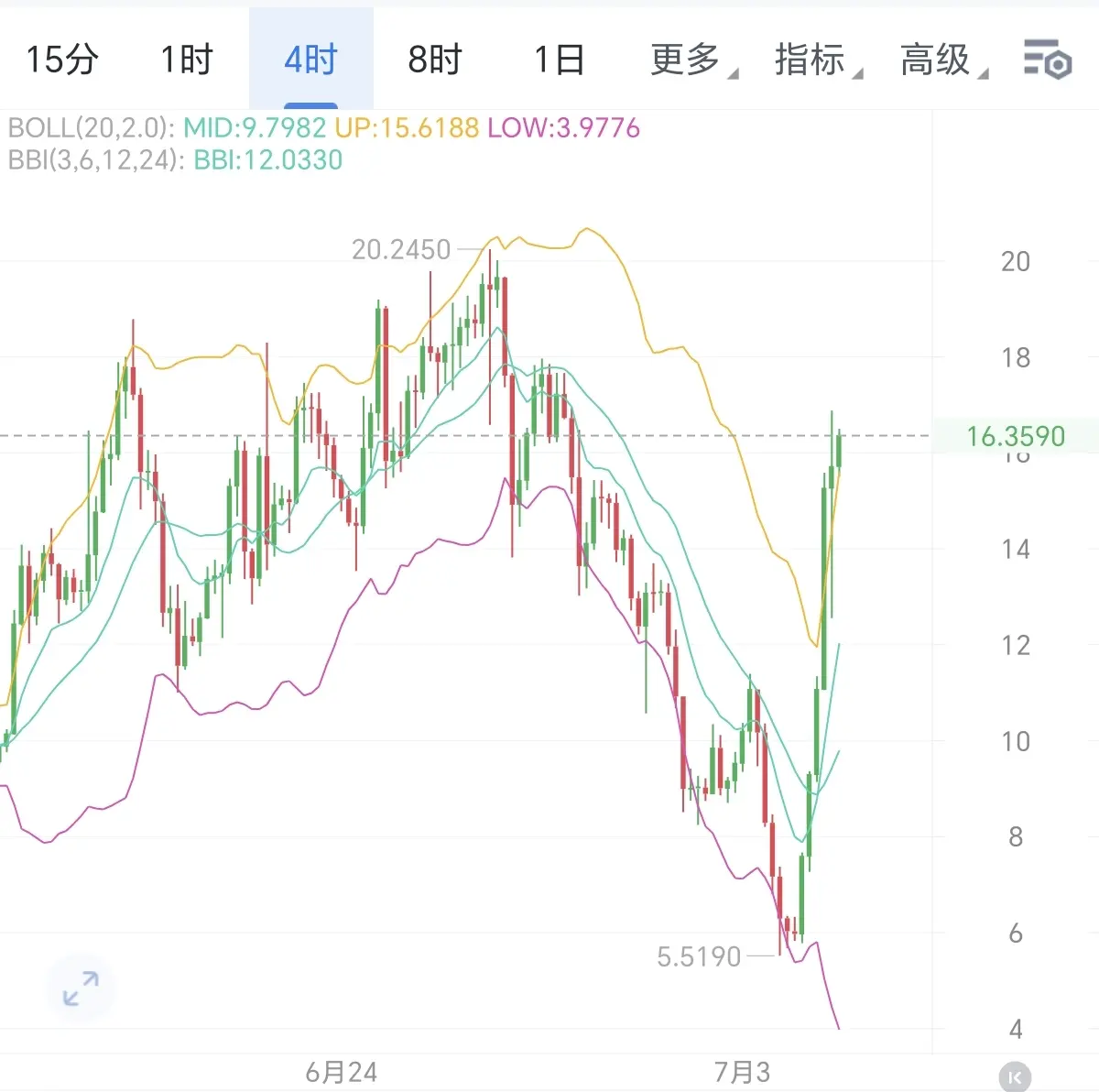Tap the UP:15.6188 value
Image resolution: width=1099 pixels, height=1092 pixels.
click(x=407, y=127)
